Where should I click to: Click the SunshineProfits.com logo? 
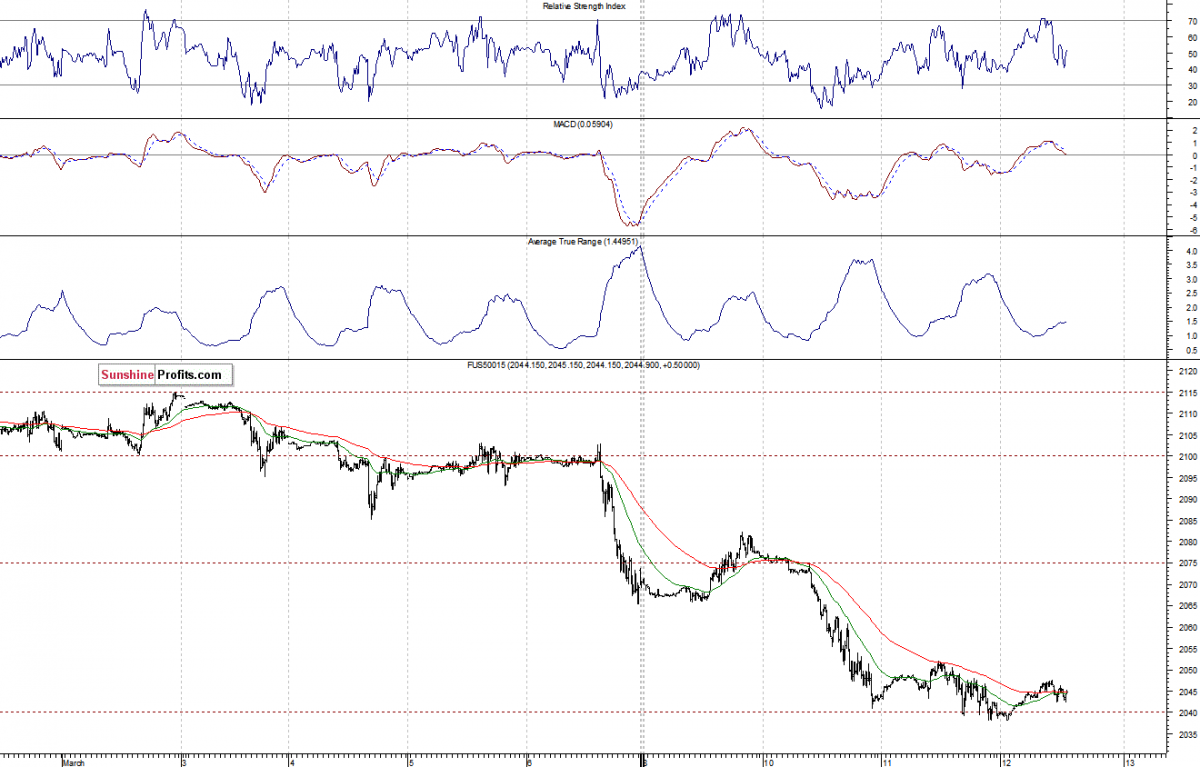[166, 375]
